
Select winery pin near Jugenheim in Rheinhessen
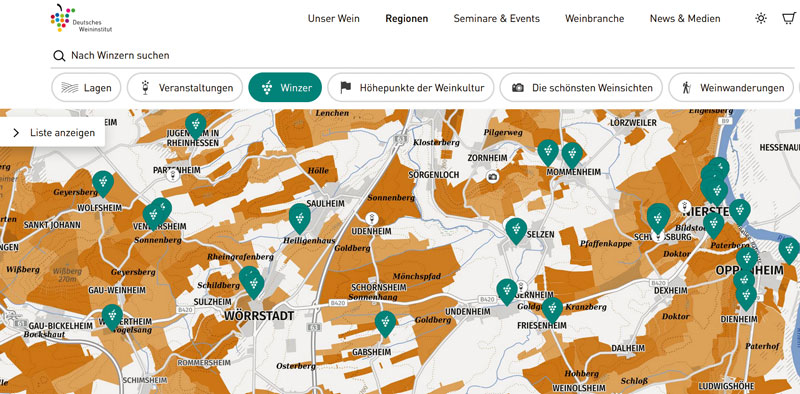[x=195, y=126]
